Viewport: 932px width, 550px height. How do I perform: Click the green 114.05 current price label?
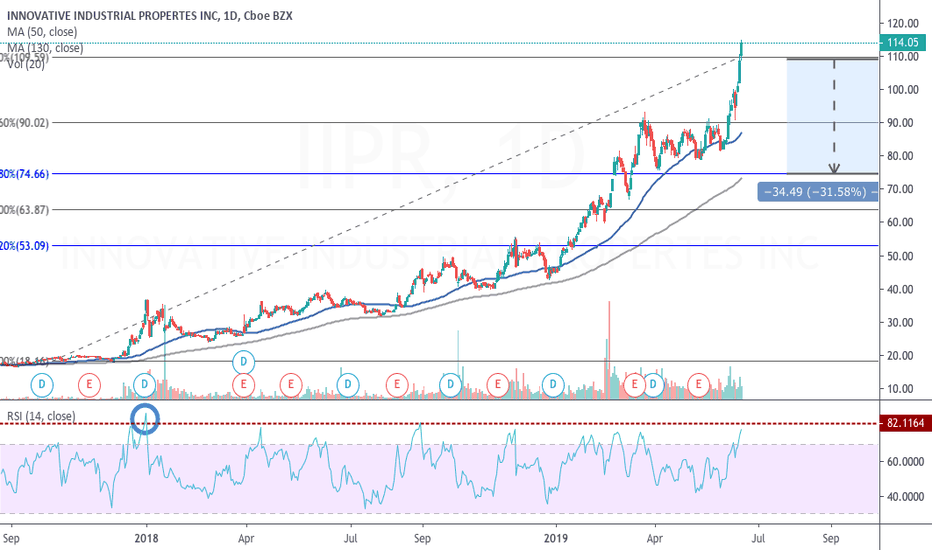click(x=902, y=42)
